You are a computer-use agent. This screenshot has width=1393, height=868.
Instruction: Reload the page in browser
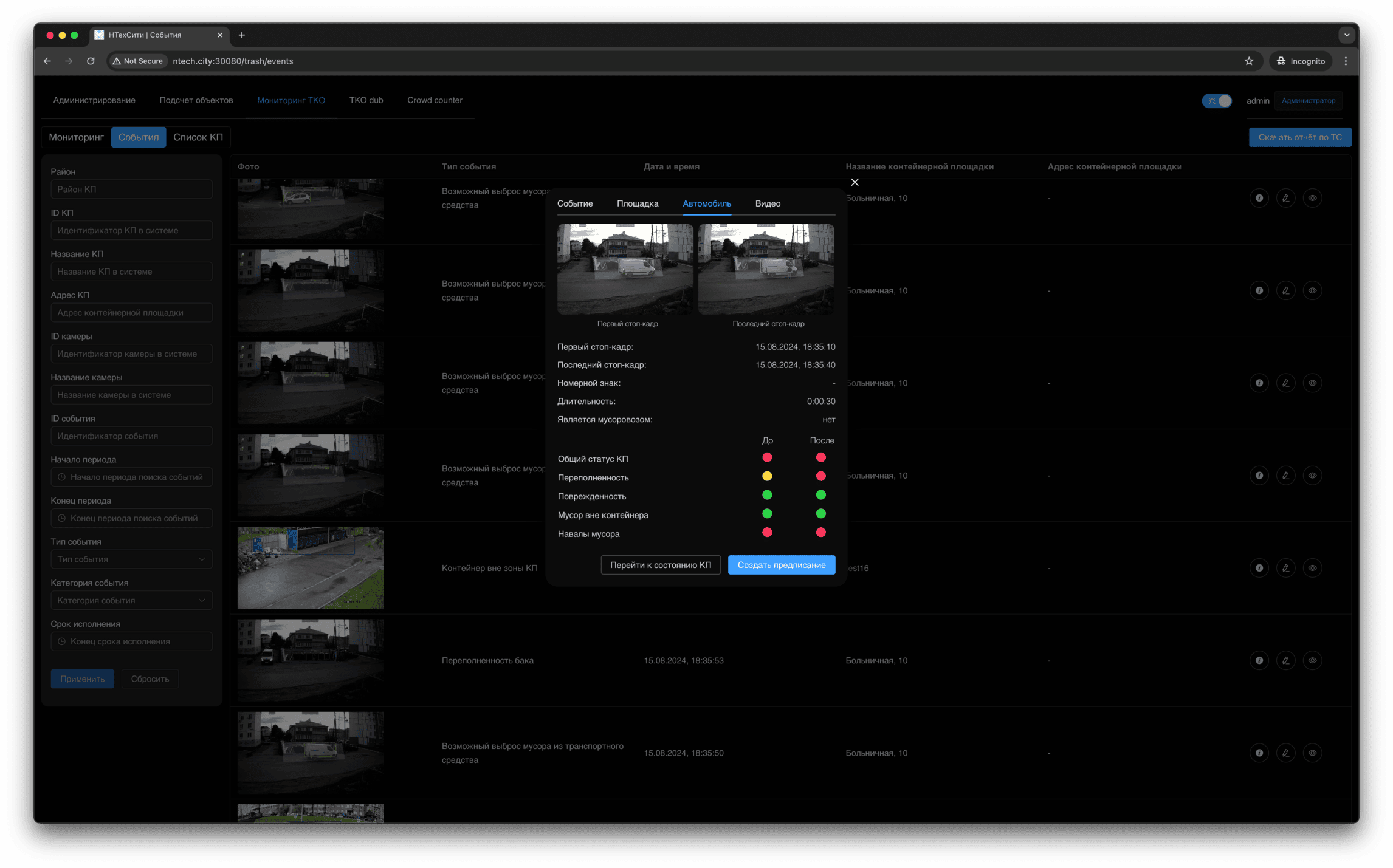pyautogui.click(x=91, y=61)
